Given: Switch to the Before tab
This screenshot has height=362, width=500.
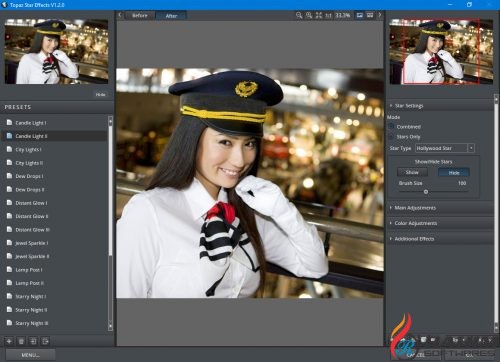Looking at the screenshot, I should pos(140,15).
